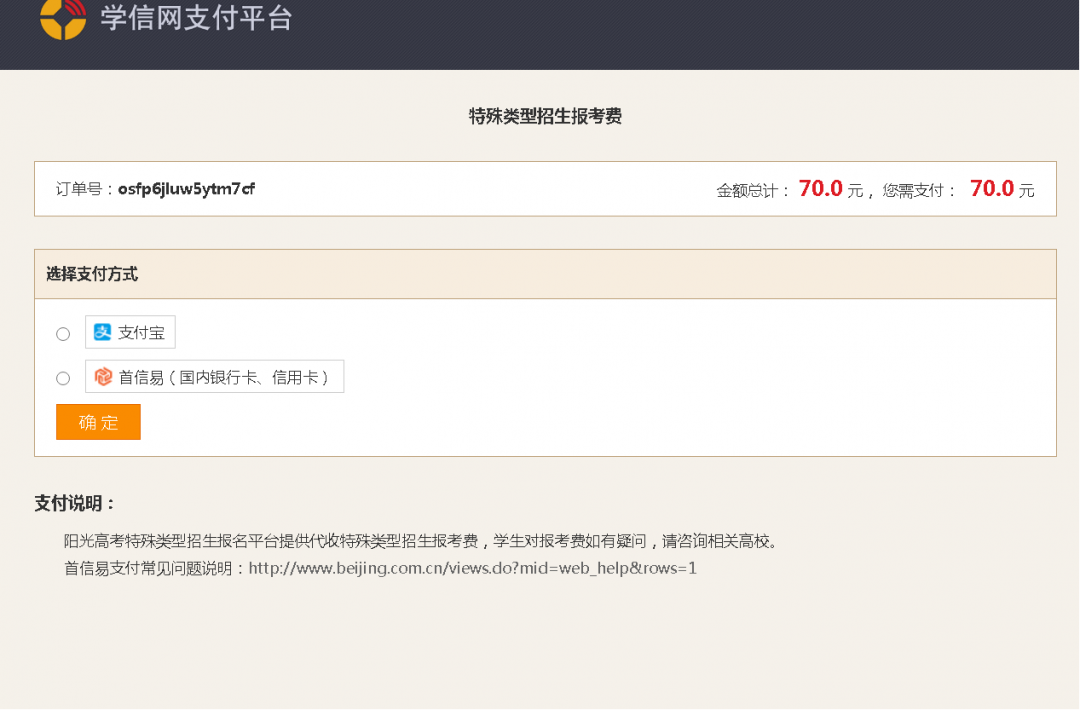Click the 学信网 orange logo icon
This screenshot has width=1080, height=710.
tap(63, 17)
